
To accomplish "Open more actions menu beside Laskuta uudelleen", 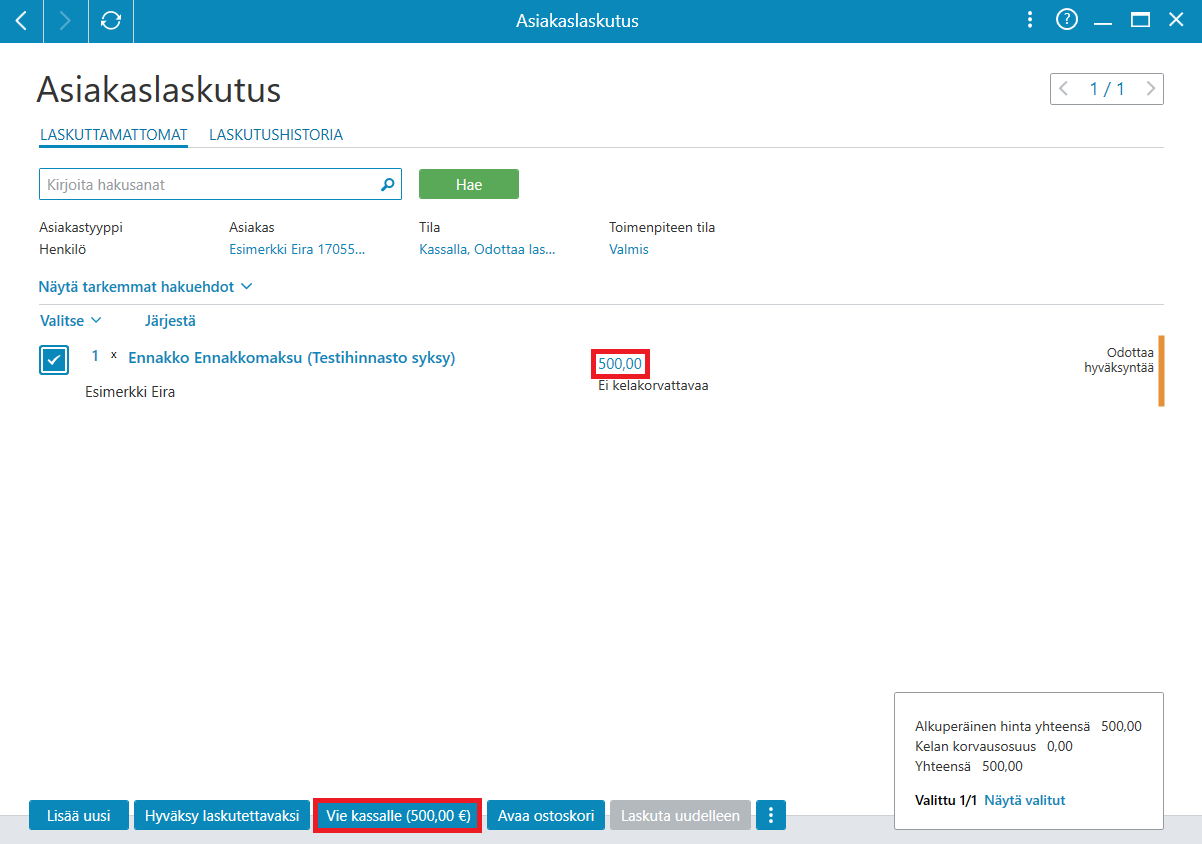I will click(771, 816).
